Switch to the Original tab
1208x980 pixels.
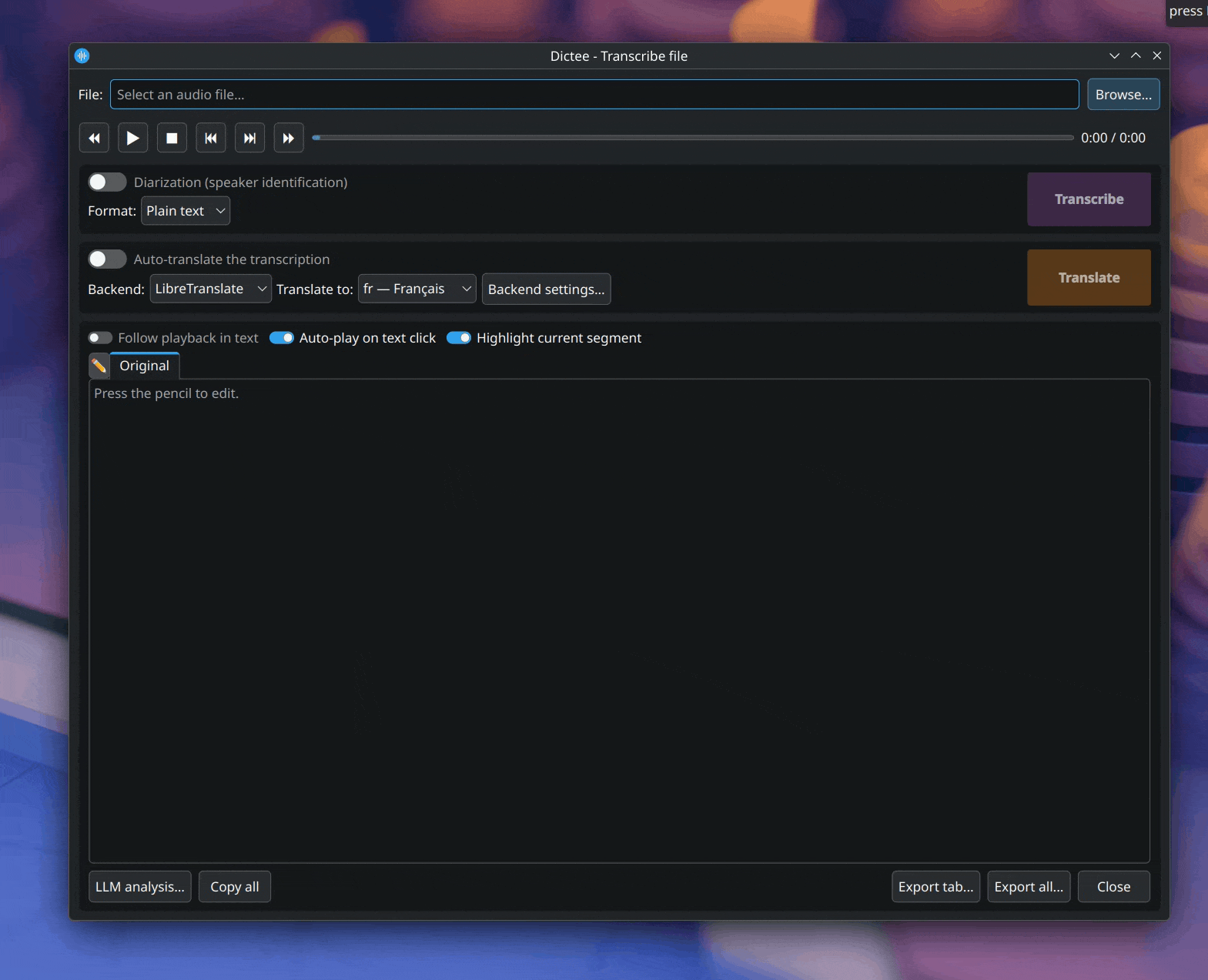pyautogui.click(x=145, y=366)
